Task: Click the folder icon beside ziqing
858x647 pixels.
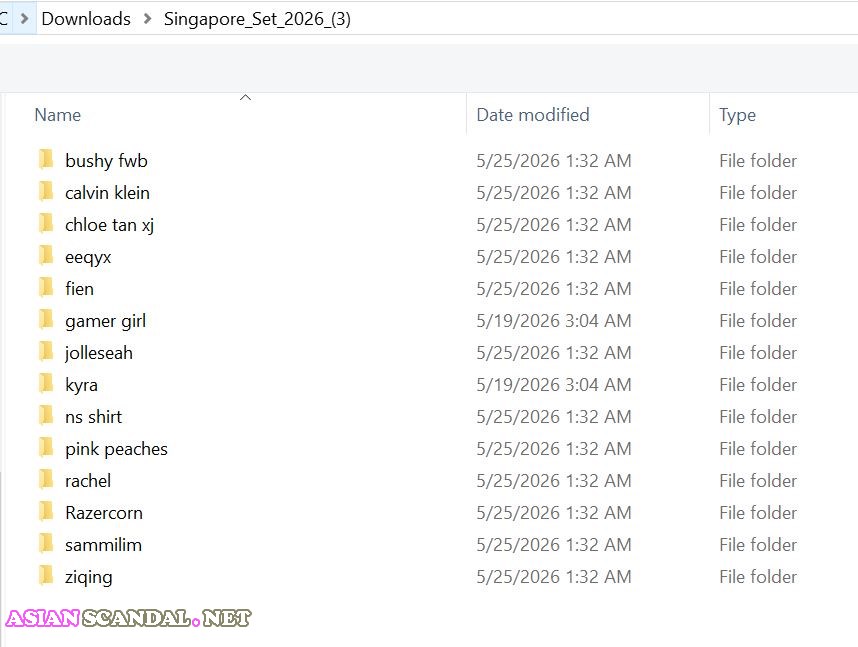Action: pyautogui.click(x=46, y=576)
